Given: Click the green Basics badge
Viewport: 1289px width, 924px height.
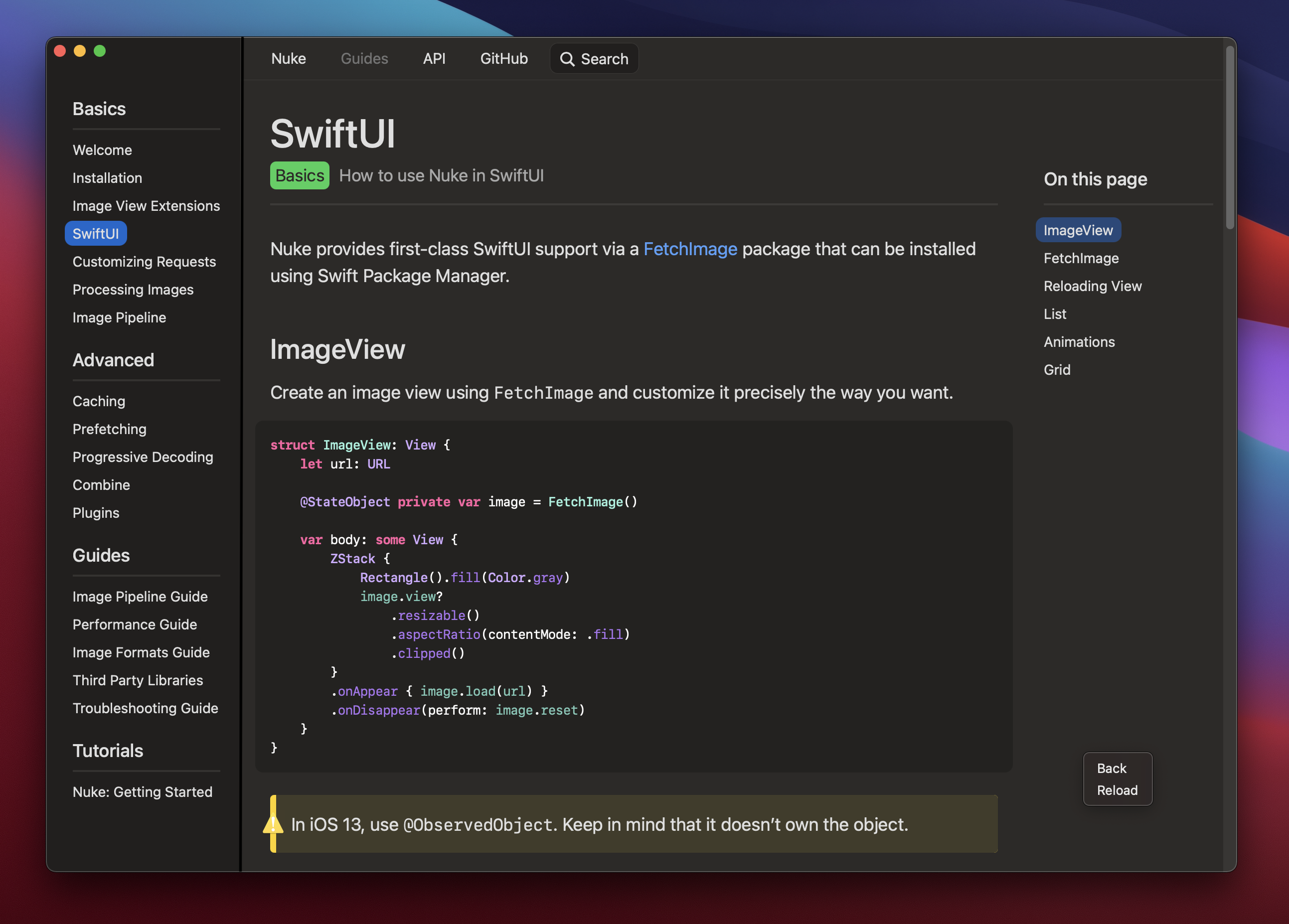Looking at the screenshot, I should [300, 175].
